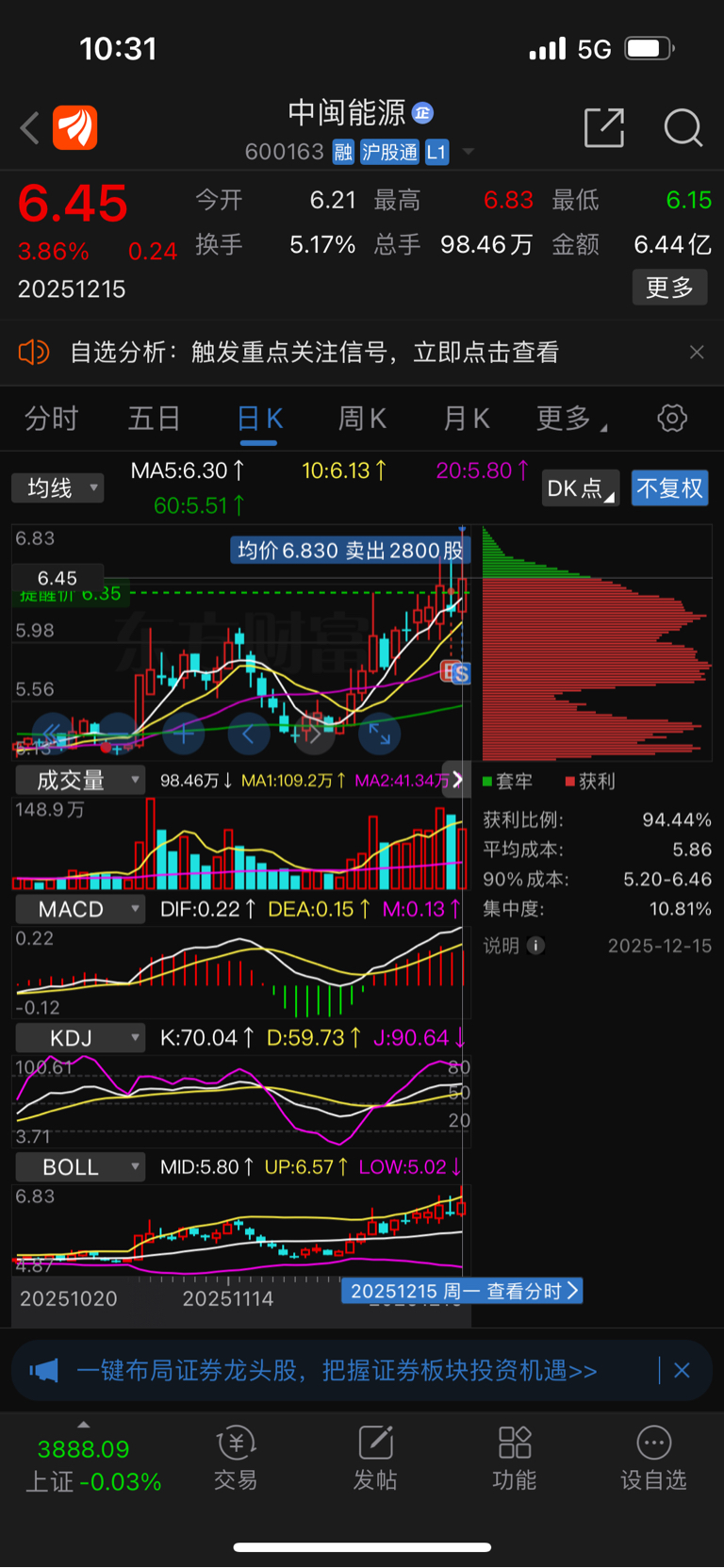Expand the stock code dropdown arrow
724x1568 pixels.
(x=469, y=152)
